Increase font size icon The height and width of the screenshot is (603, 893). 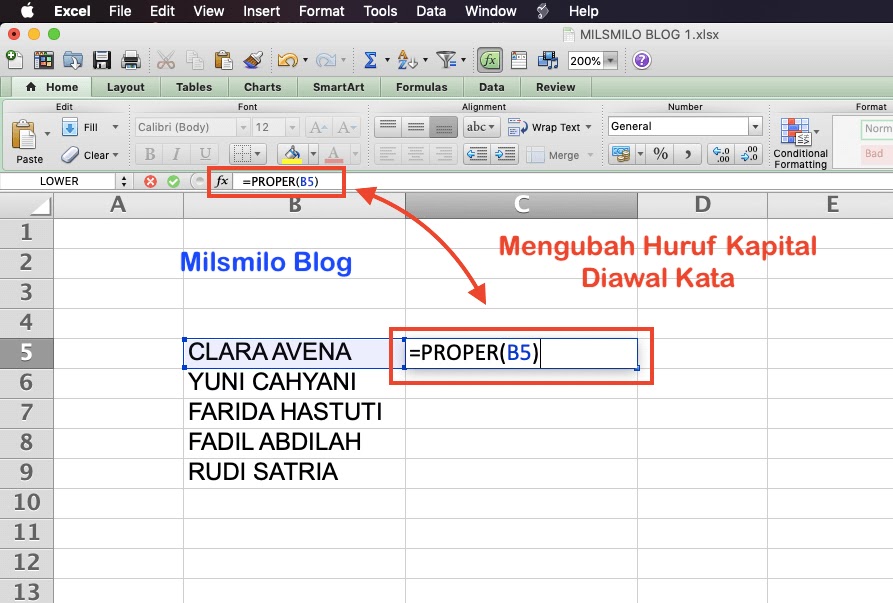318,127
